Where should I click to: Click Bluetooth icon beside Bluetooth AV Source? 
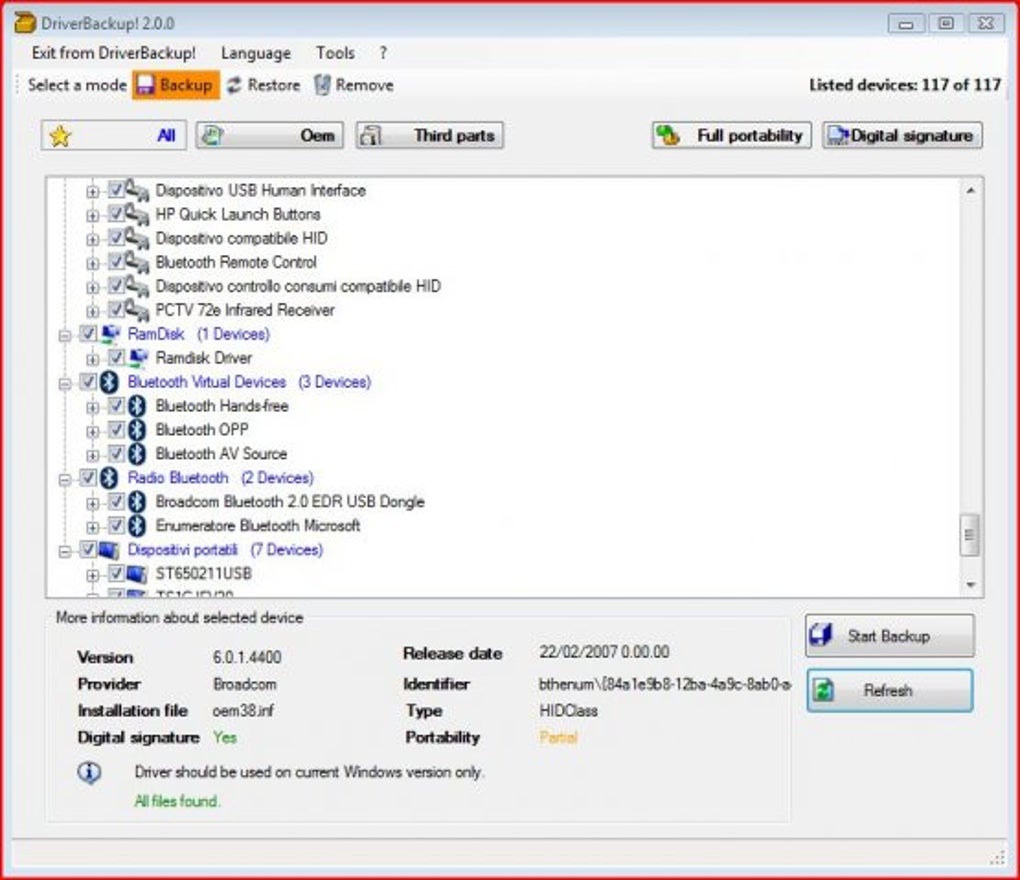tap(137, 454)
